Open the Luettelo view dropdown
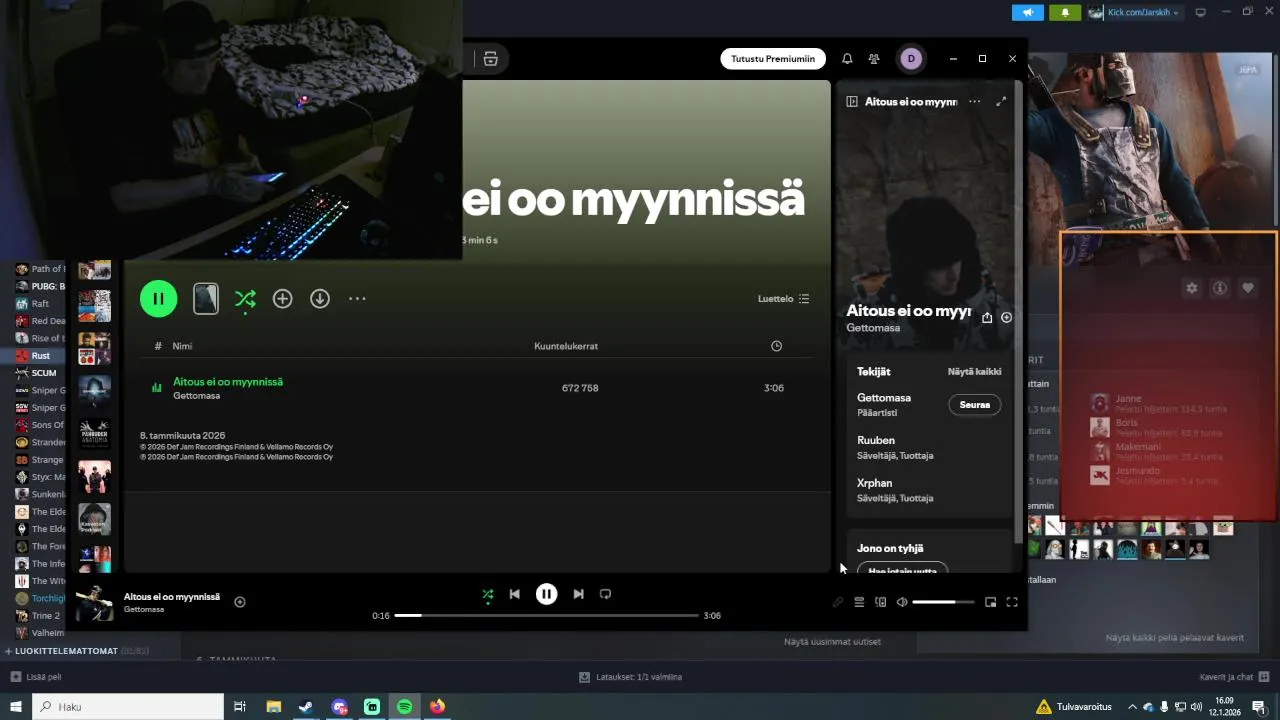 pyautogui.click(x=784, y=299)
